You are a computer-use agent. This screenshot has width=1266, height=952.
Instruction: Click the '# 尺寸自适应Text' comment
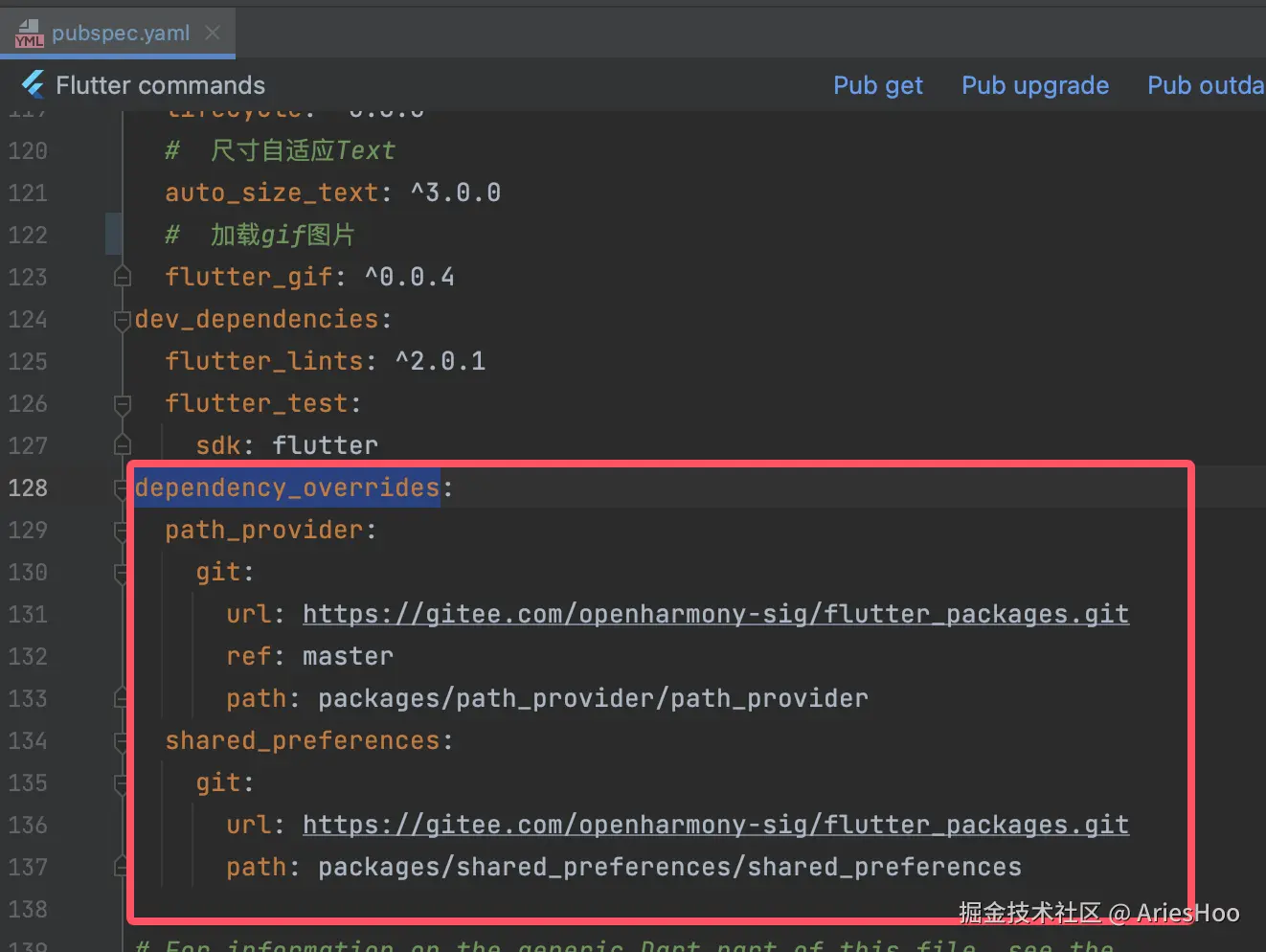coord(280,150)
